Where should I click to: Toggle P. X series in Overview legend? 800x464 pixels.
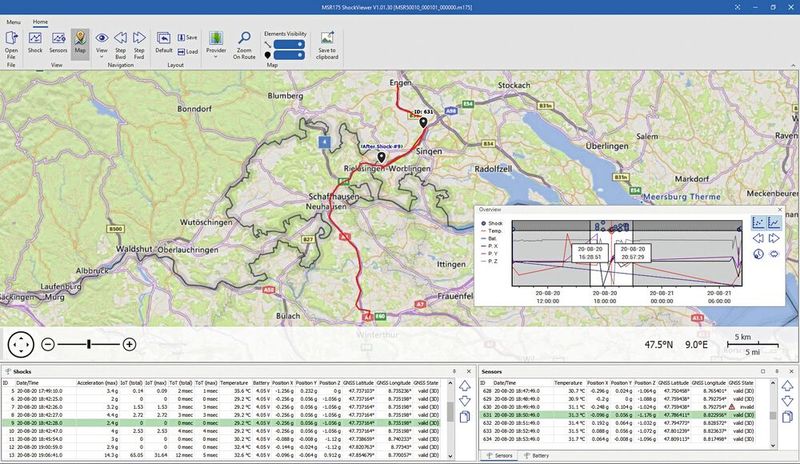(x=489, y=246)
